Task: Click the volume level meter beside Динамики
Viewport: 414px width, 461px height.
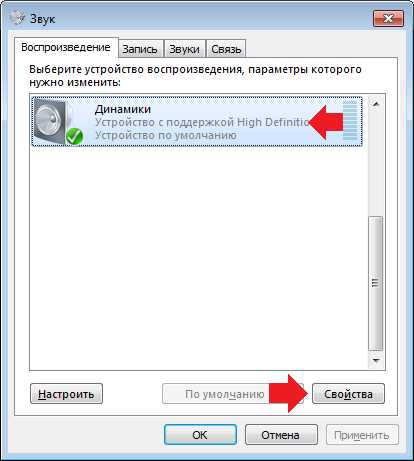Action: point(350,120)
